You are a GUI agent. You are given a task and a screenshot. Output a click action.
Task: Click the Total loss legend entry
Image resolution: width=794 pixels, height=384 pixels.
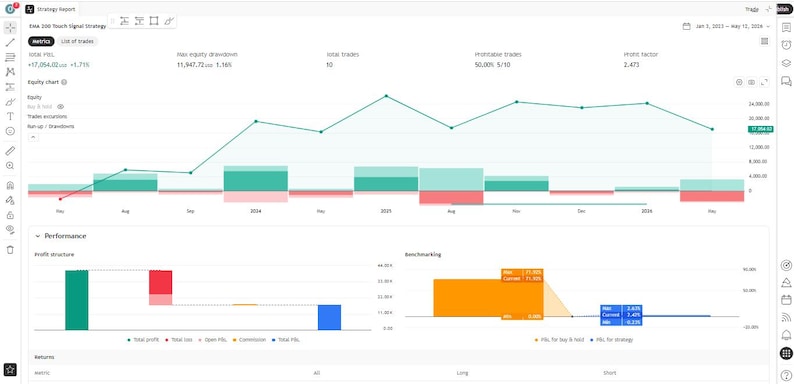pos(180,340)
